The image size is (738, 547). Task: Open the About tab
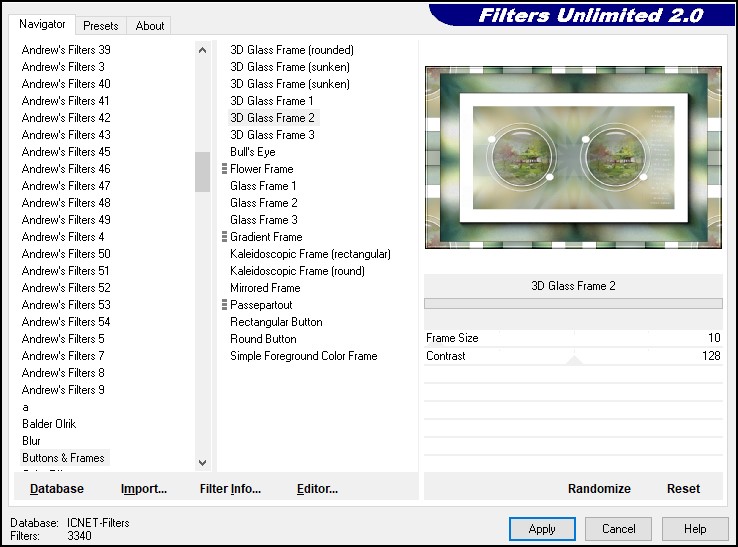click(x=150, y=26)
